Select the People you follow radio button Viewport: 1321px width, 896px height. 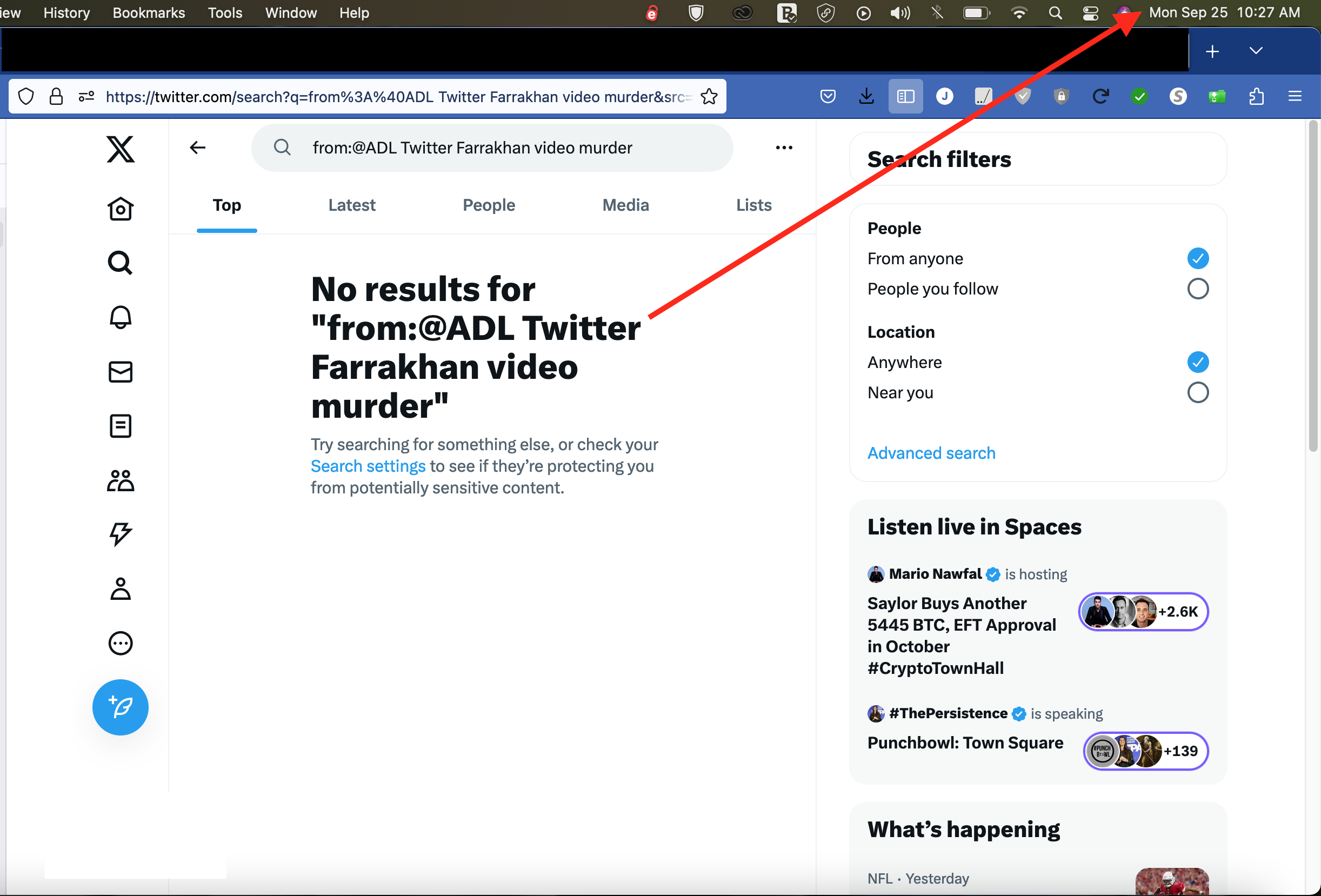coord(1197,289)
